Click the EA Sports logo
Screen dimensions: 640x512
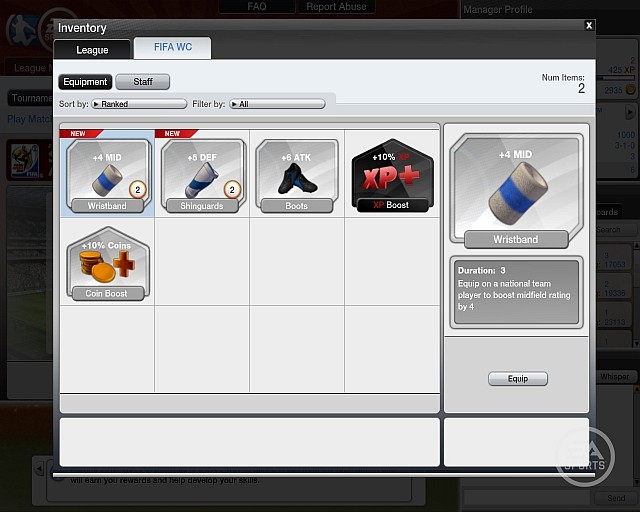[x=584, y=456]
